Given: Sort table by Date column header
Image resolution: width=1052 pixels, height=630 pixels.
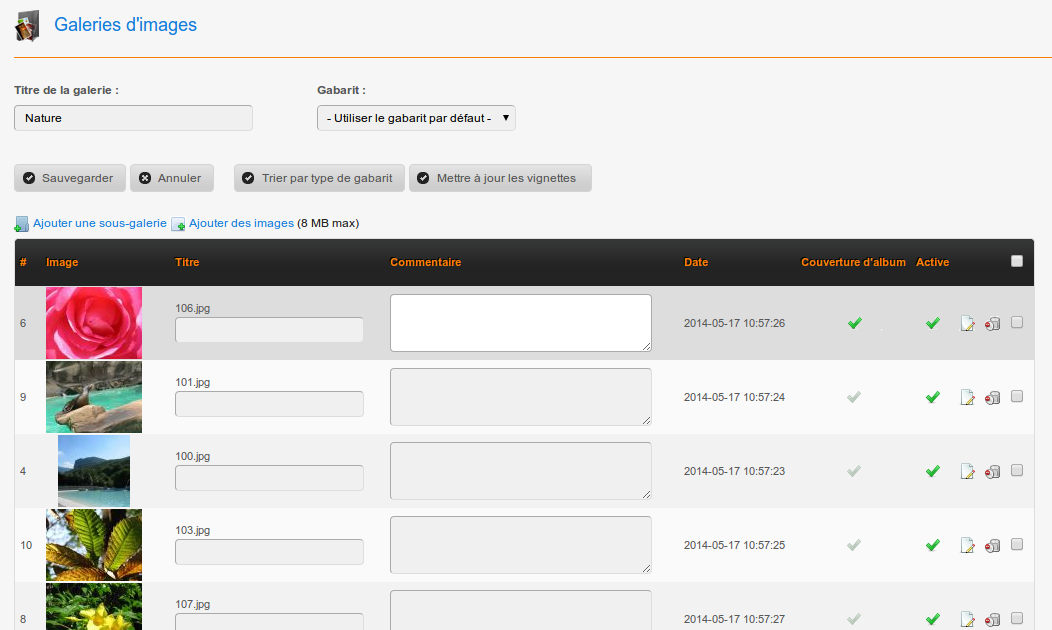Looking at the screenshot, I should coord(696,263).
